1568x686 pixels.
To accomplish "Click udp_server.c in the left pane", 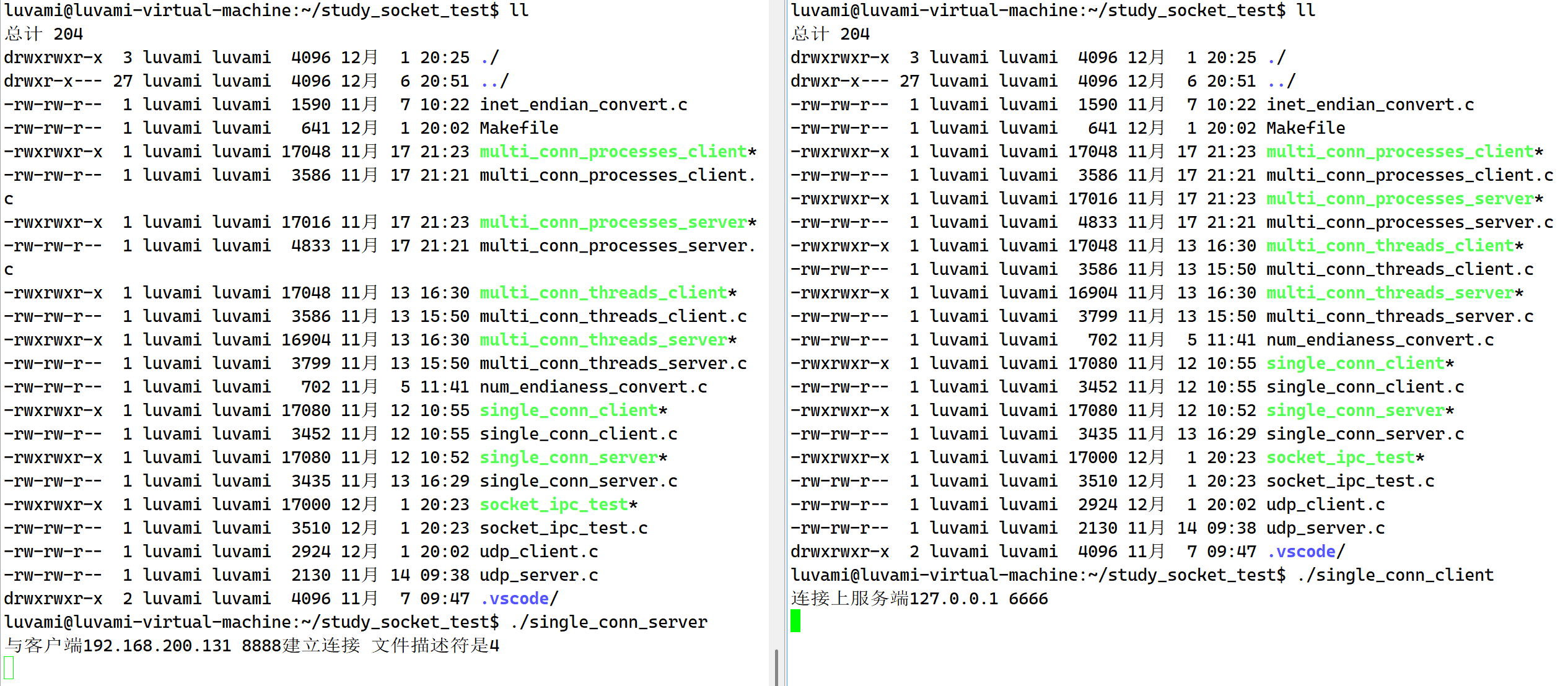I will (x=538, y=575).
